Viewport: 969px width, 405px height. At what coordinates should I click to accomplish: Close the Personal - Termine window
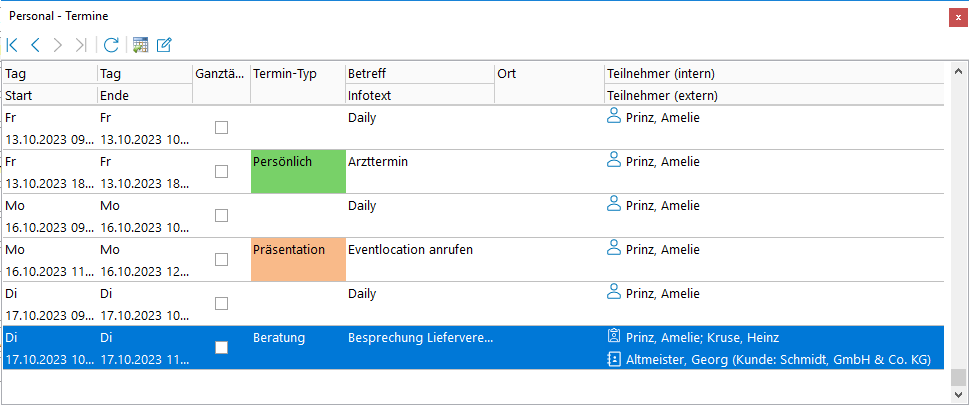pos(957,17)
